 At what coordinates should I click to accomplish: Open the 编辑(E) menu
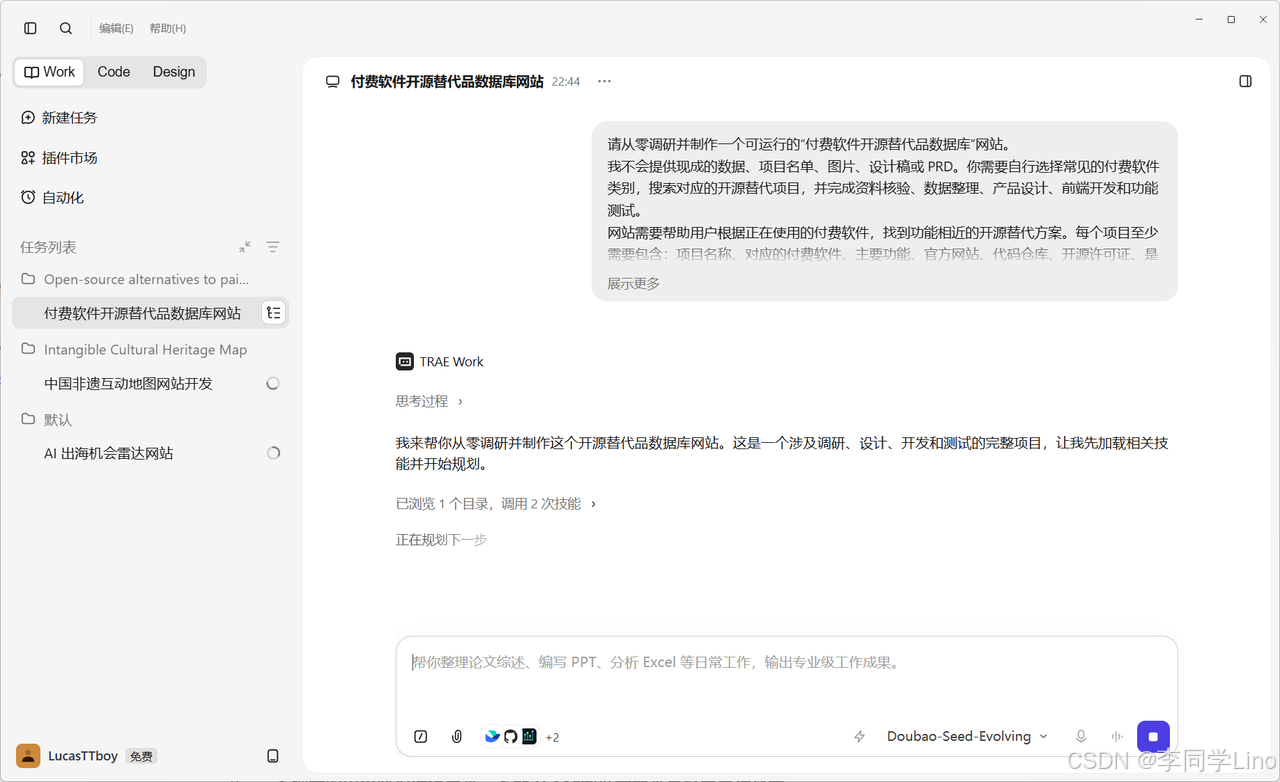(x=116, y=28)
